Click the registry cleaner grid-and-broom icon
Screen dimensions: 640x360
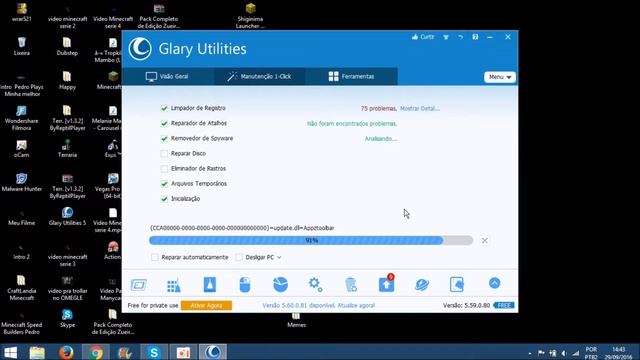tap(174, 285)
